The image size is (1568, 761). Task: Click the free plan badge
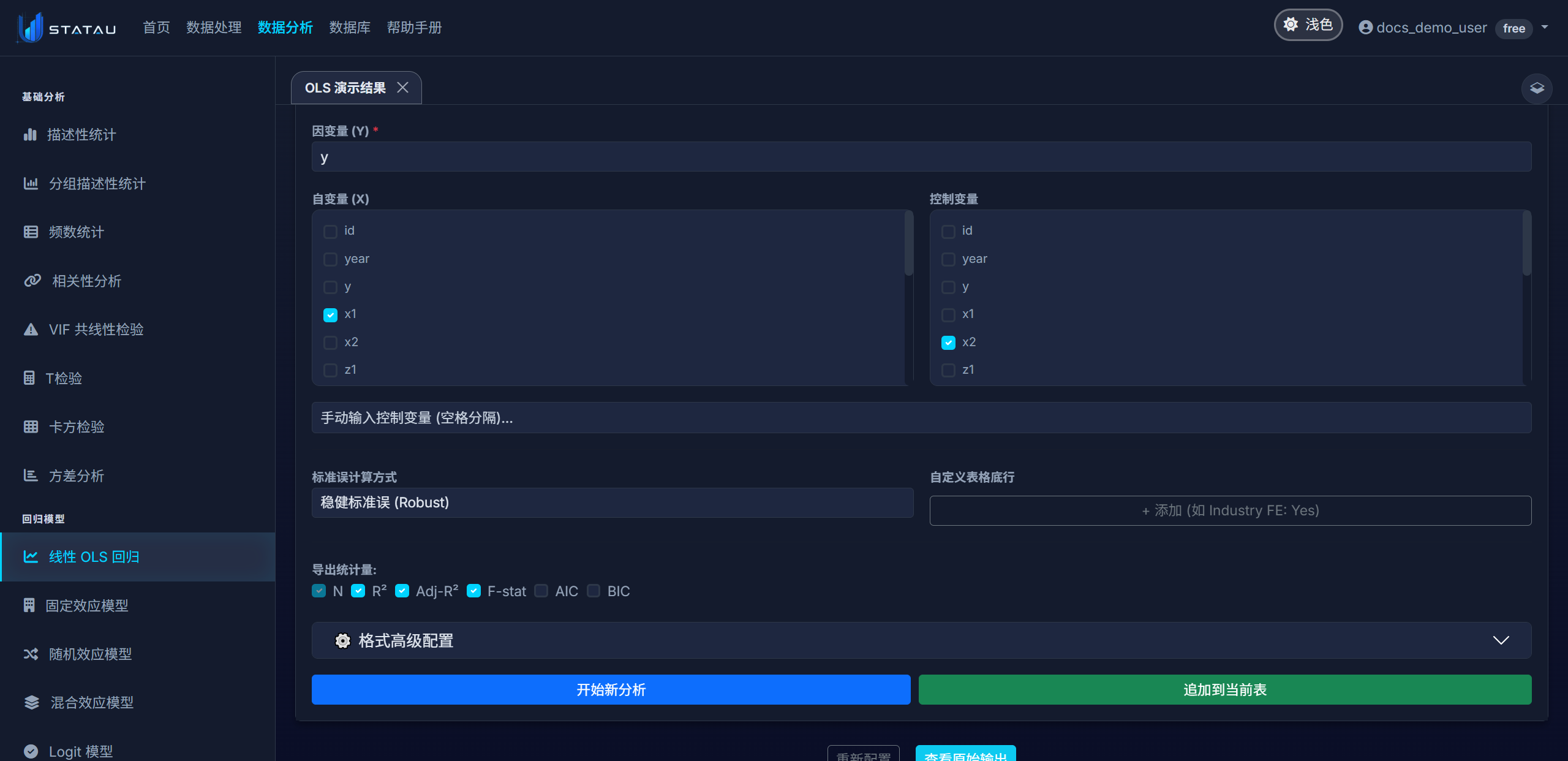pos(1514,28)
